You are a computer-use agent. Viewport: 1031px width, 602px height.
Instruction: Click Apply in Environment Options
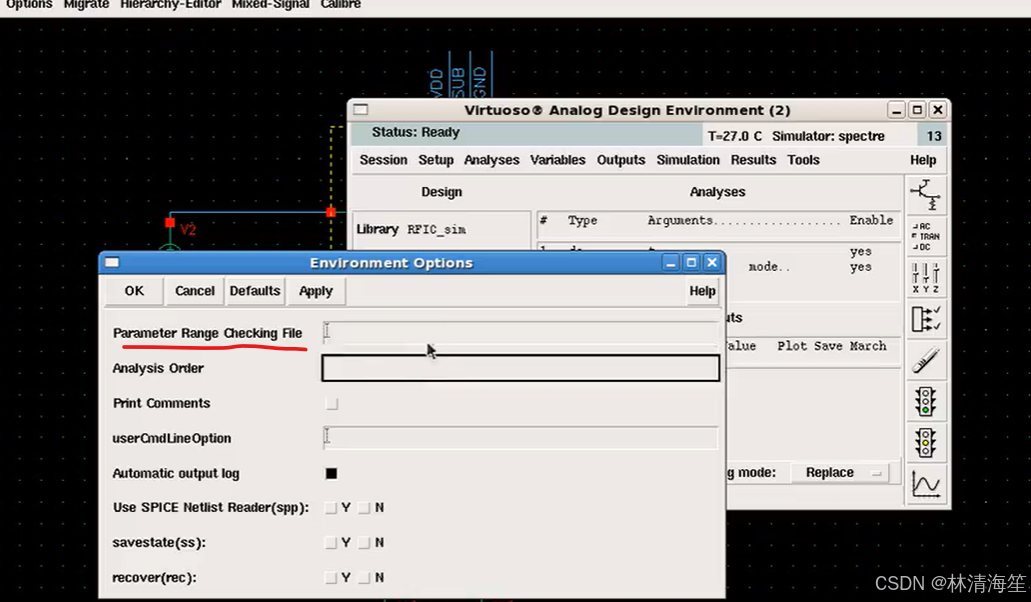(x=316, y=290)
